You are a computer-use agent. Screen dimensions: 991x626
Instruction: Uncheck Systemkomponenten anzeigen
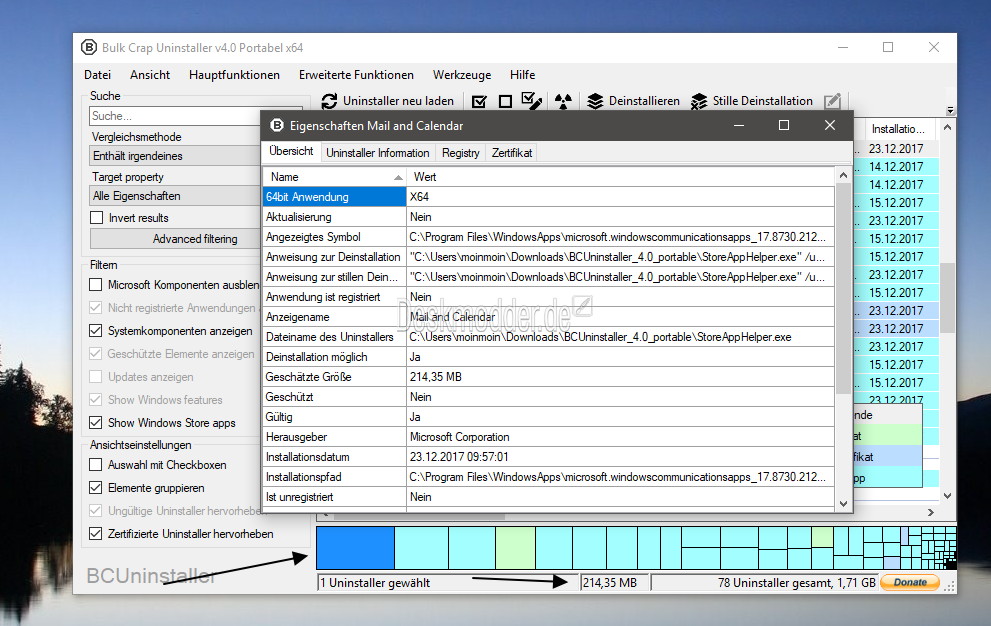(x=95, y=331)
